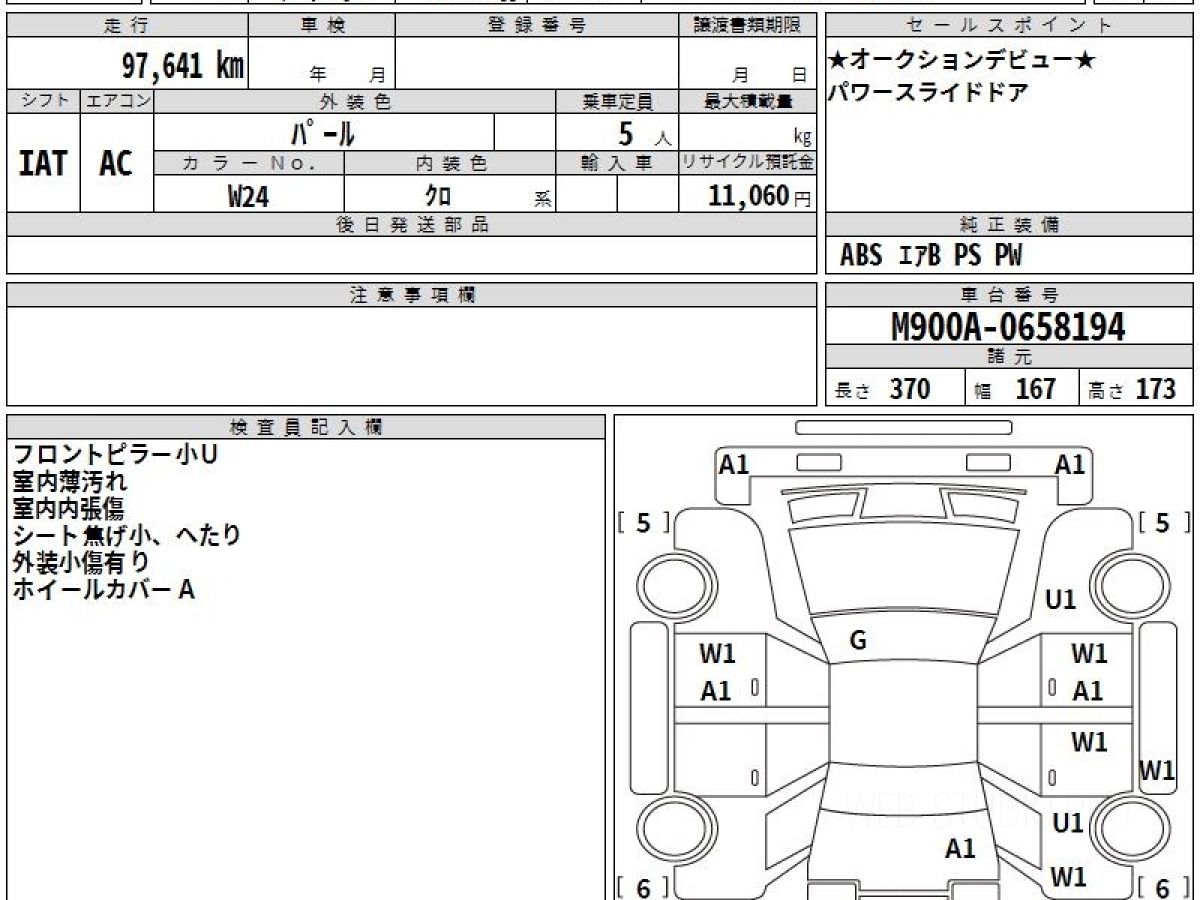Click the シフト header cell

point(44,101)
